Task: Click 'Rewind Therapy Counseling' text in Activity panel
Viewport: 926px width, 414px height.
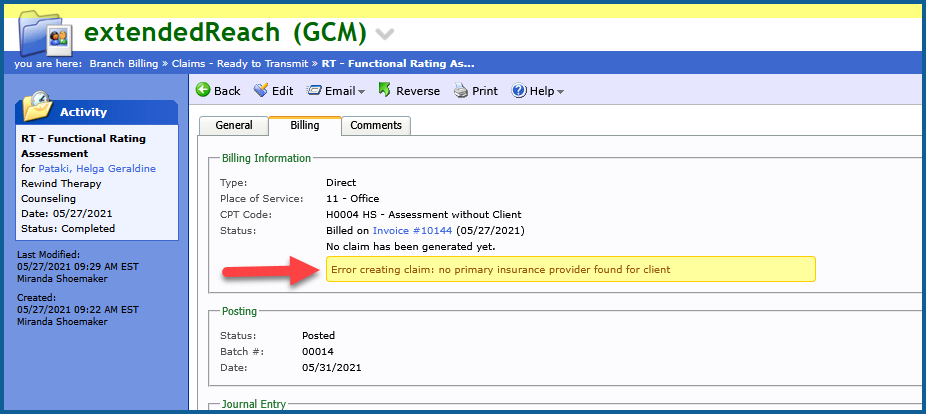Action: pyautogui.click(x=61, y=191)
